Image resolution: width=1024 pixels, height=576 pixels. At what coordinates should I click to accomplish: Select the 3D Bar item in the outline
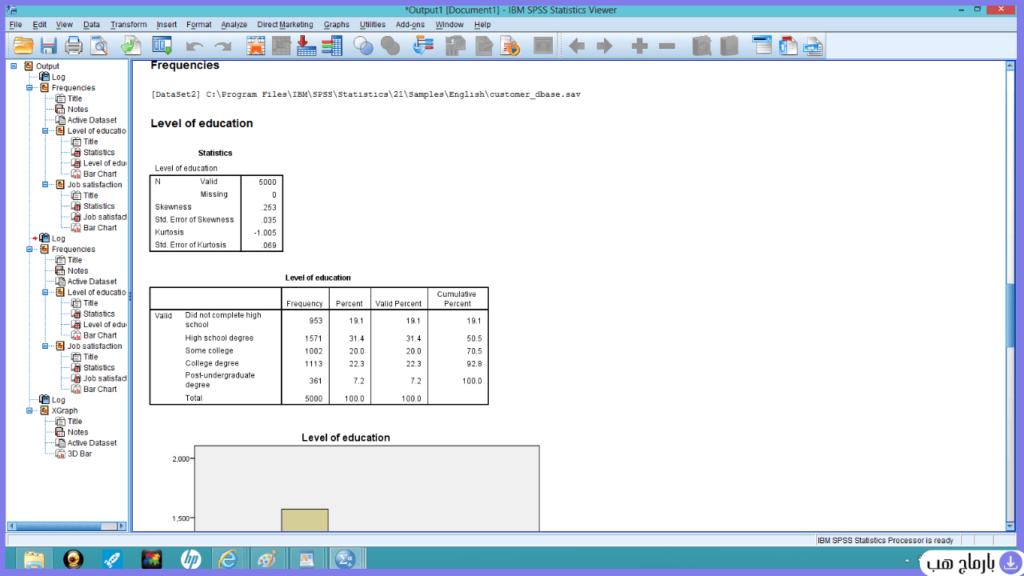(x=80, y=454)
